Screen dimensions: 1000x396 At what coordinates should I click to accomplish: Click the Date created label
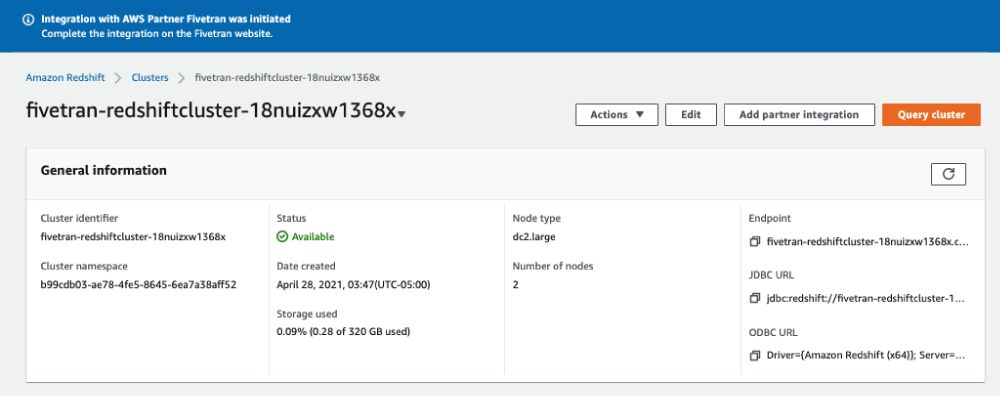306,266
